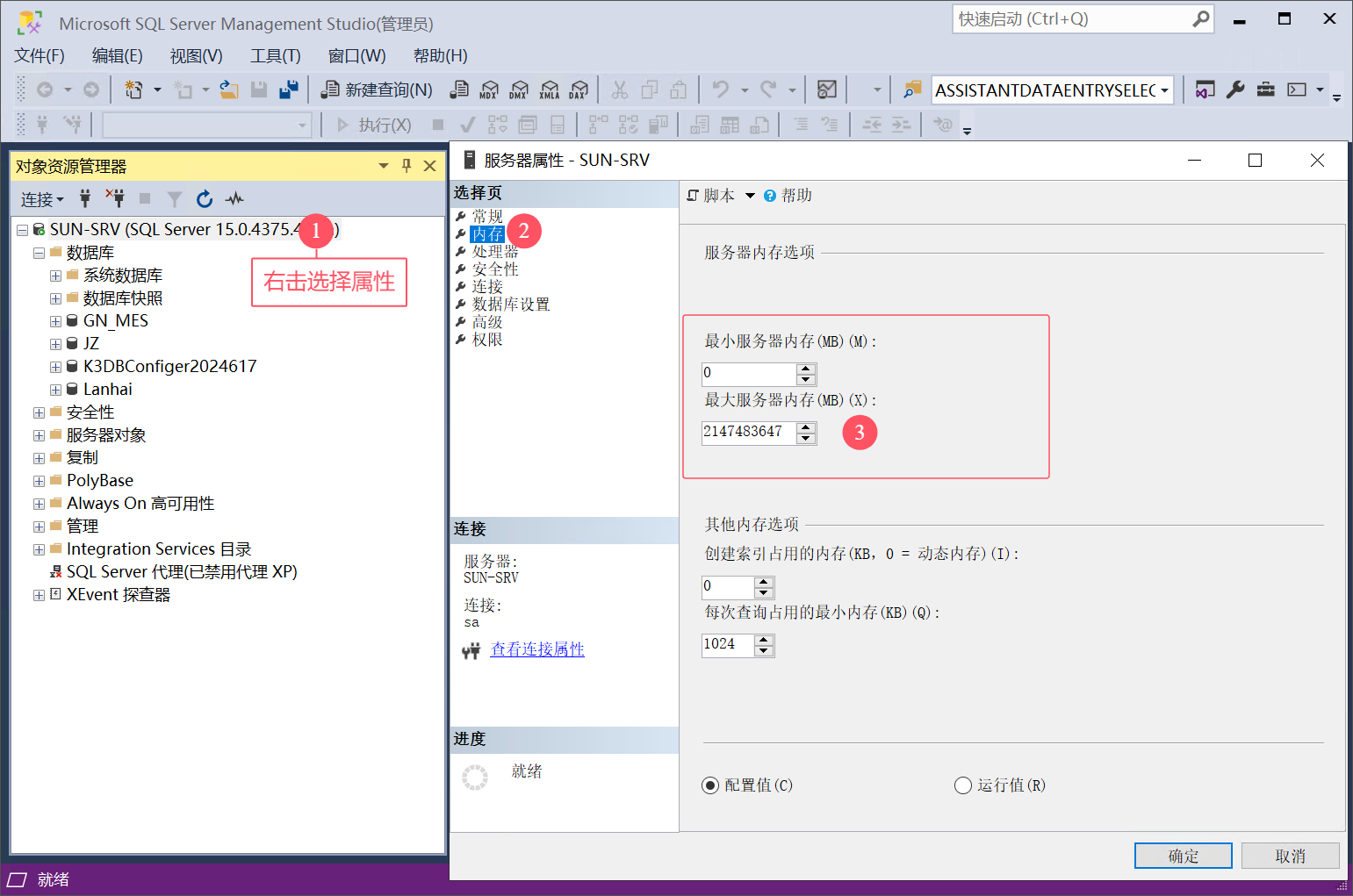Open the Tools menu
This screenshot has width=1353, height=896.
click(275, 56)
